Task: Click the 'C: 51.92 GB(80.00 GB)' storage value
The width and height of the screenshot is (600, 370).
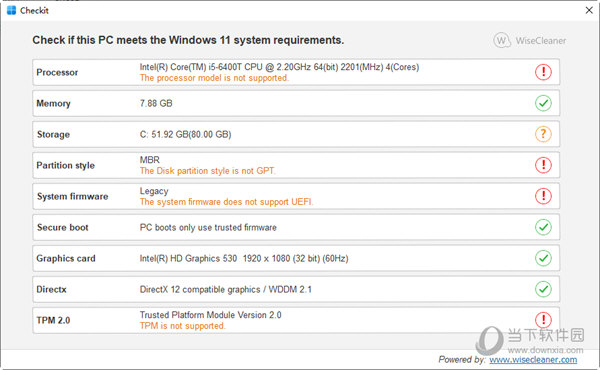Action: click(x=185, y=134)
